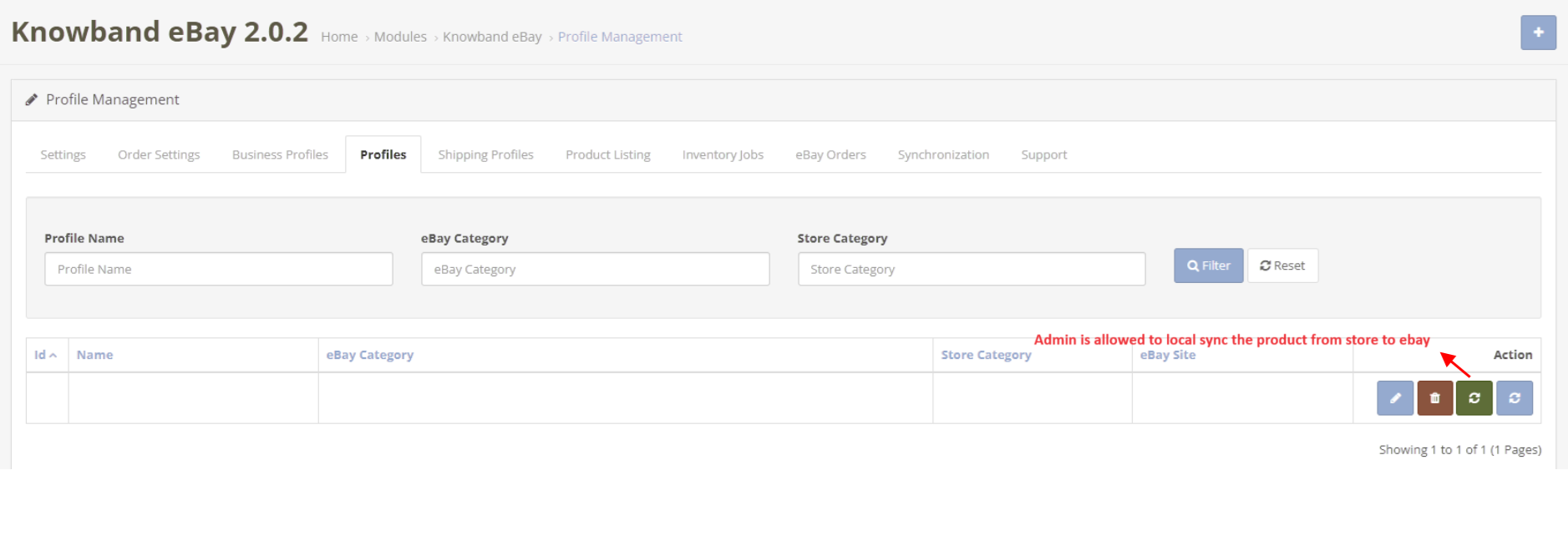Switch to the Order Settings tab
1568x541 pixels.
(x=159, y=154)
